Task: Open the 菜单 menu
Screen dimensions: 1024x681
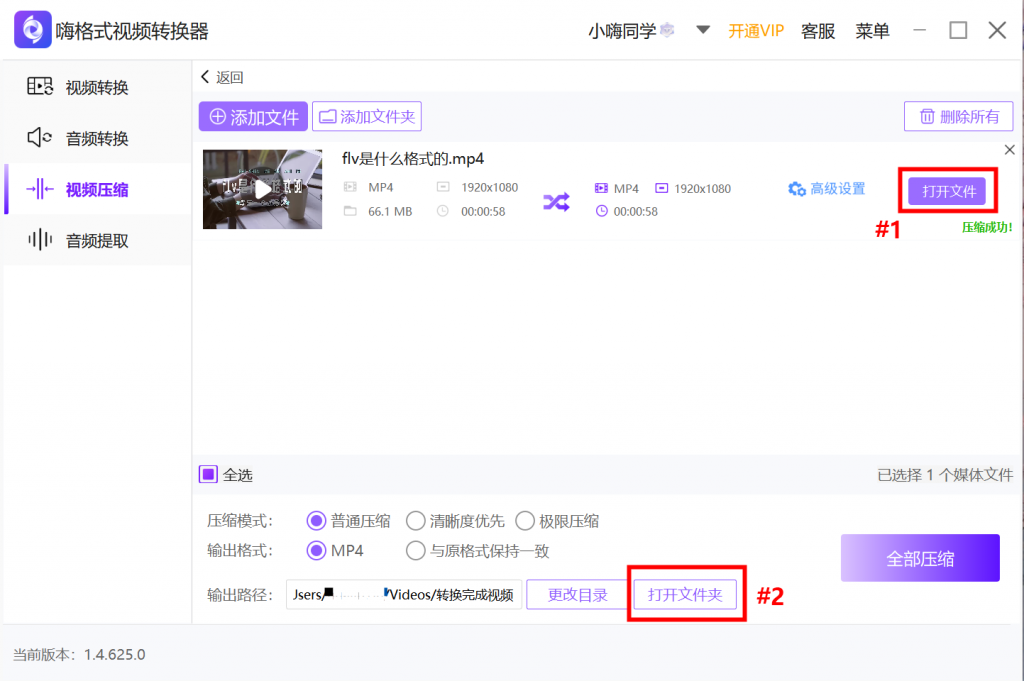Action: (872, 30)
